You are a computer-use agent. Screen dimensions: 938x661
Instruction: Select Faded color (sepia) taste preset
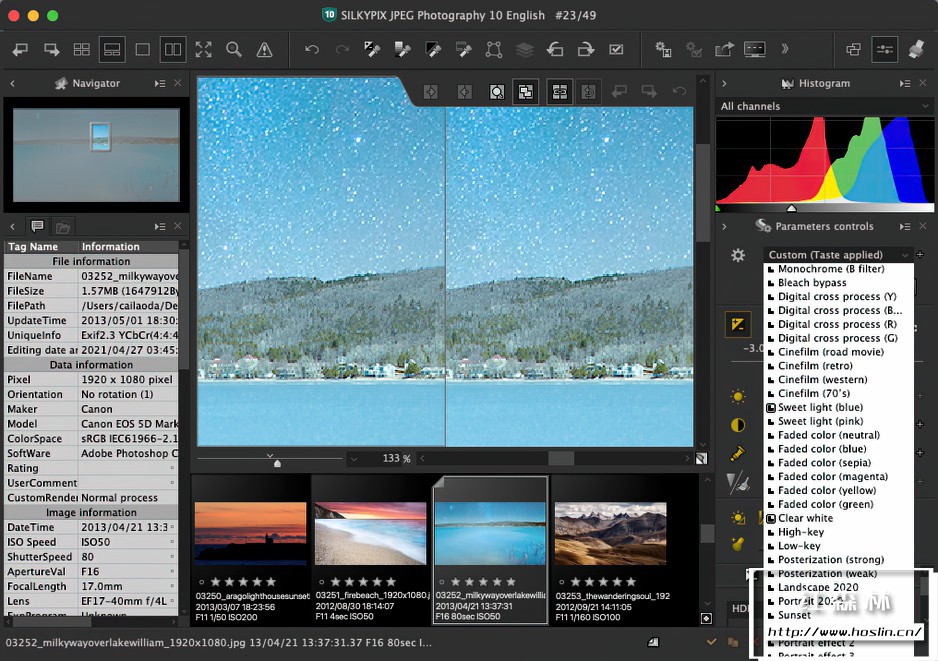pos(824,463)
